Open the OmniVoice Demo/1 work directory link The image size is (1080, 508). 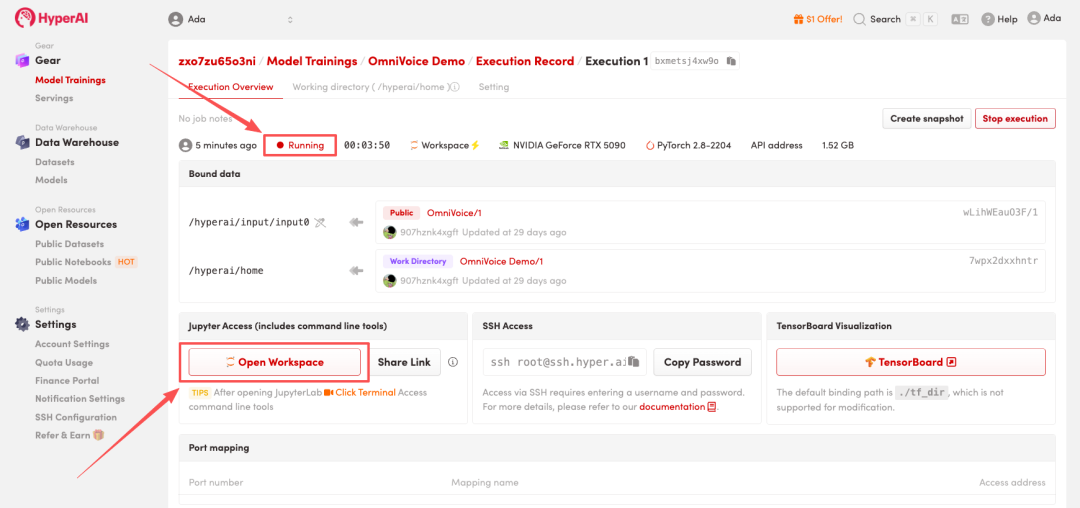501,261
